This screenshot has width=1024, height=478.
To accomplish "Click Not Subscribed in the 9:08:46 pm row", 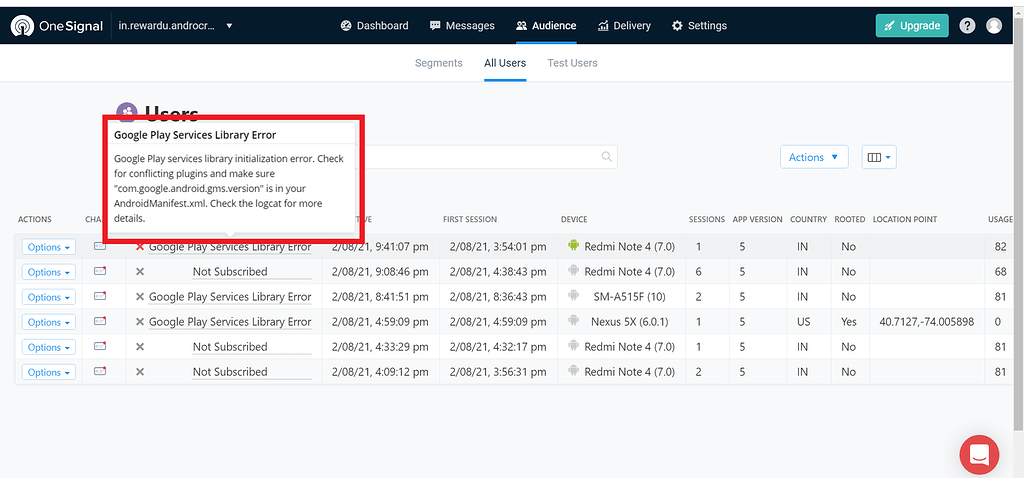I will coord(230,272).
